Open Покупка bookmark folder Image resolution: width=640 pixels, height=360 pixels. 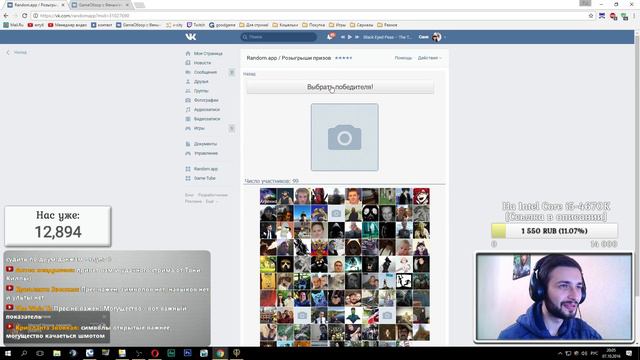point(313,25)
